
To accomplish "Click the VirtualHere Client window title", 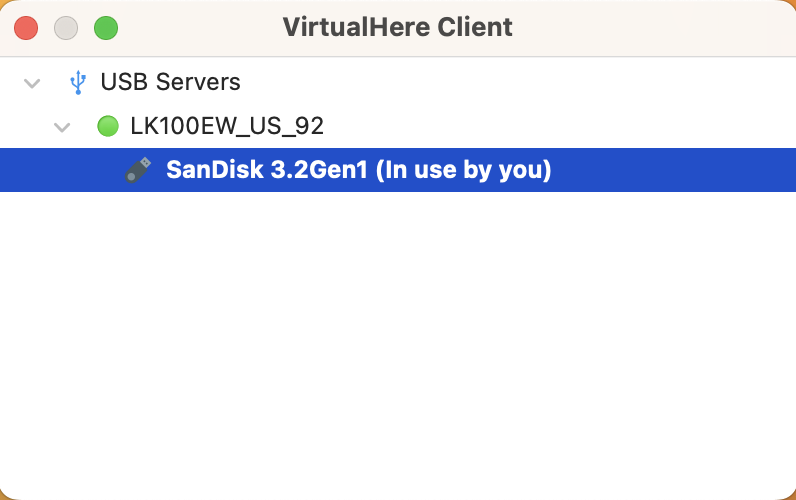I will (397, 27).
